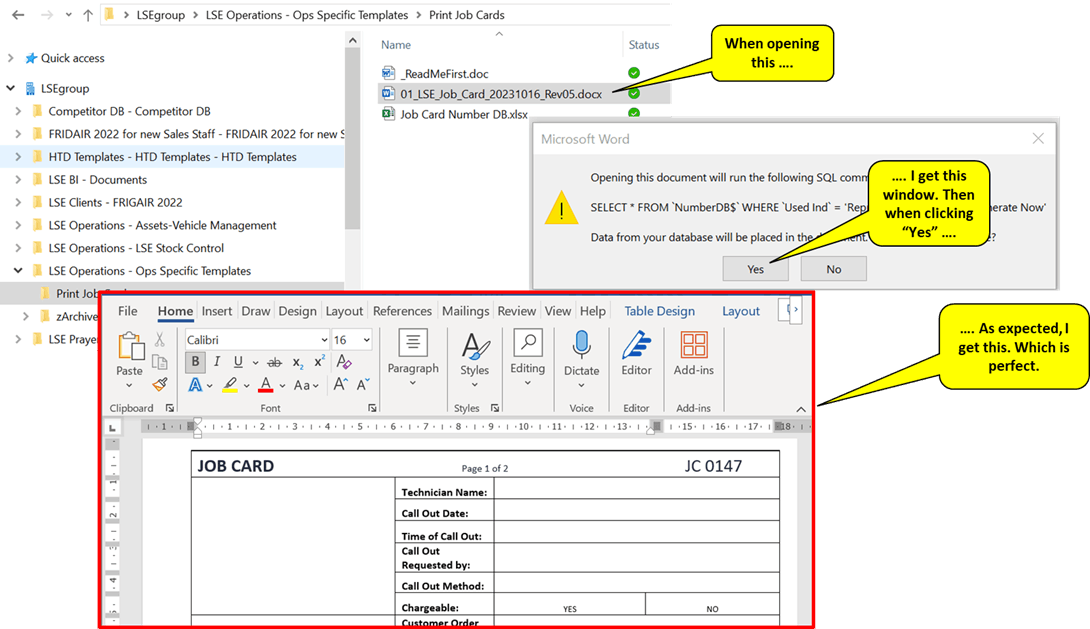The image size is (1090, 629).
Task: Open recent locations dropdown in Explorer
Action: click(x=68, y=15)
